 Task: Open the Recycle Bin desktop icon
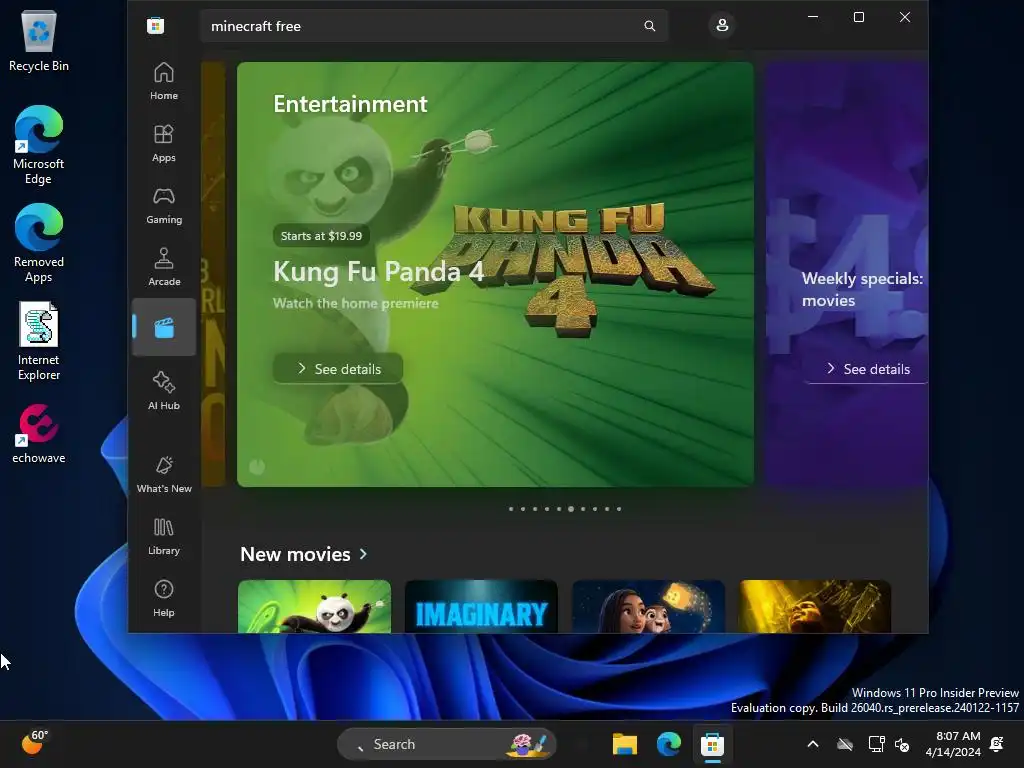click(x=39, y=41)
